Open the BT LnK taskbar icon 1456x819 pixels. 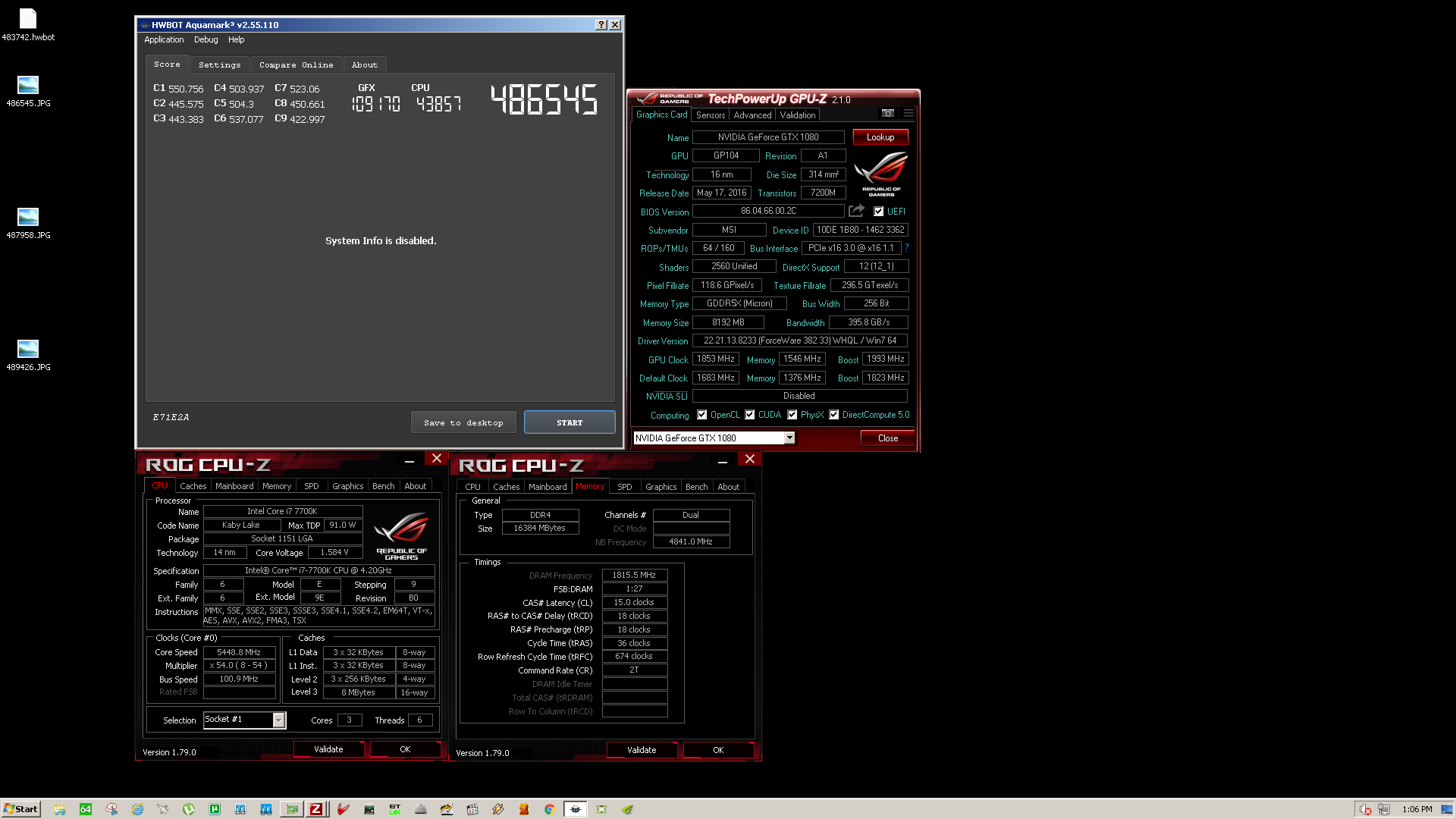(x=395, y=809)
